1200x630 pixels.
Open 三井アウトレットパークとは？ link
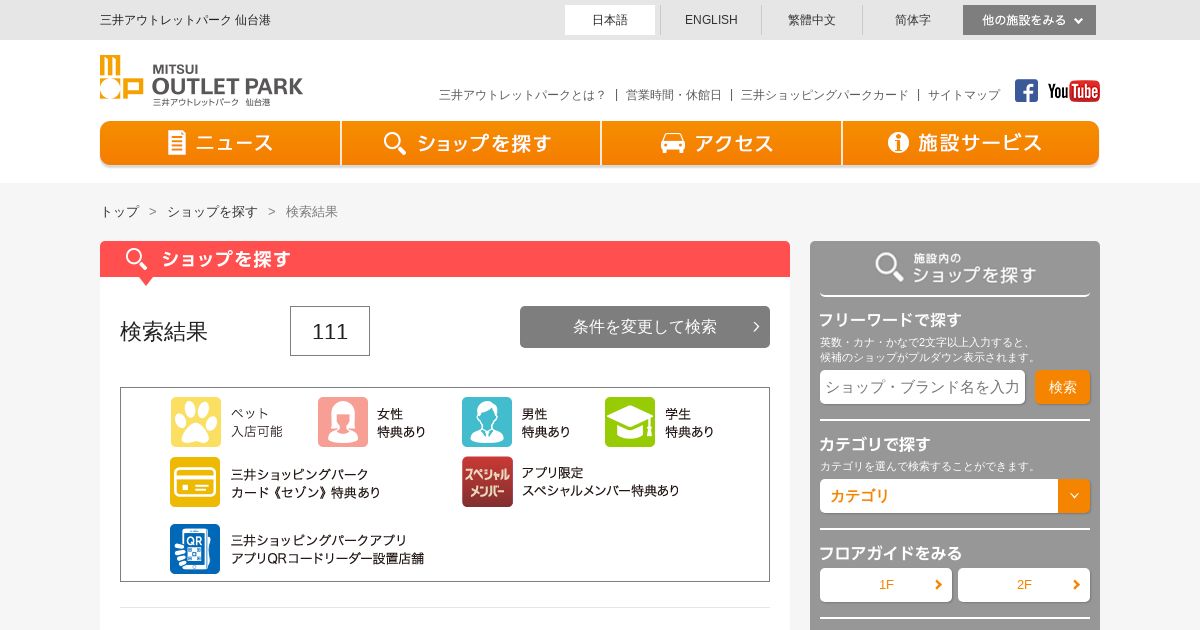click(522, 95)
